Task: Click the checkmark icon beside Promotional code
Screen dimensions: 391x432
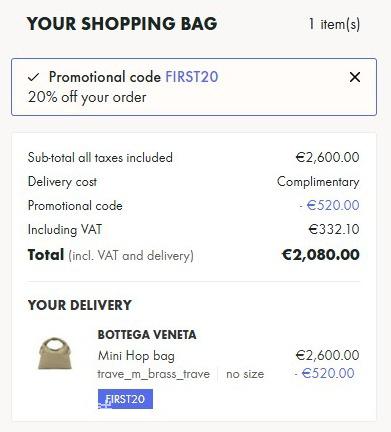Action: pos(34,77)
